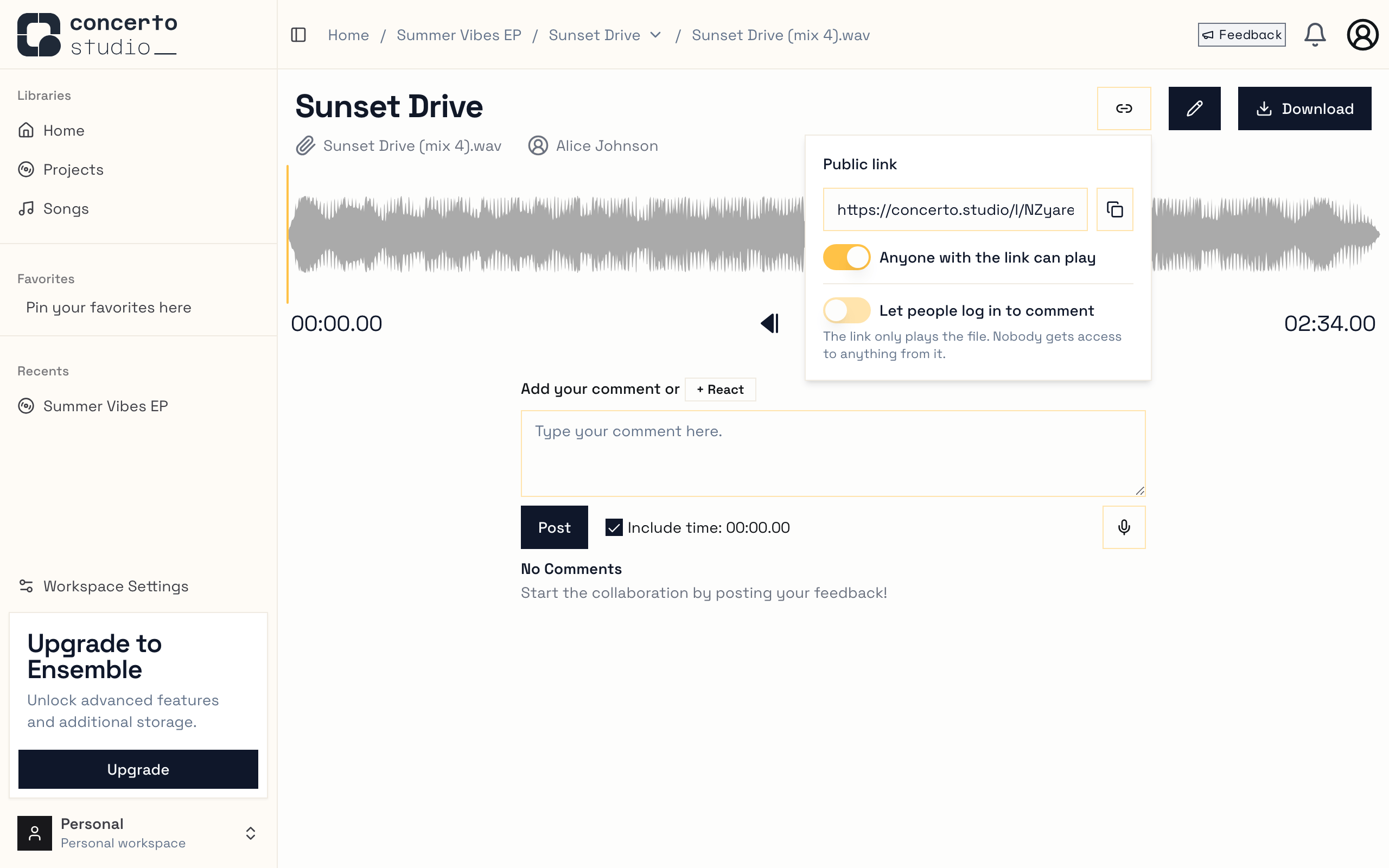Click the Download button

(x=1304, y=108)
